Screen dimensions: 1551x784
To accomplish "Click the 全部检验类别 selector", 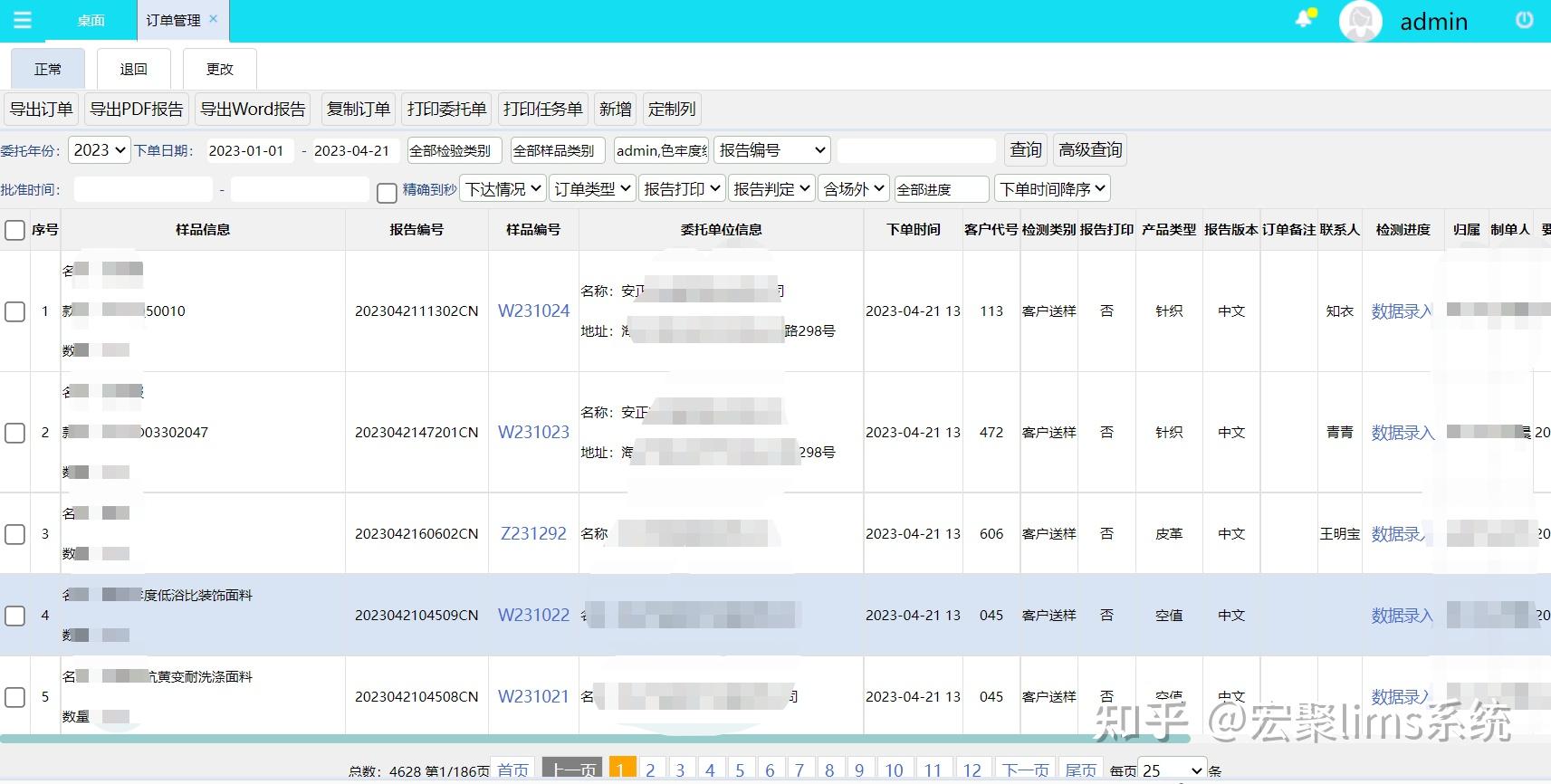I will [455, 150].
